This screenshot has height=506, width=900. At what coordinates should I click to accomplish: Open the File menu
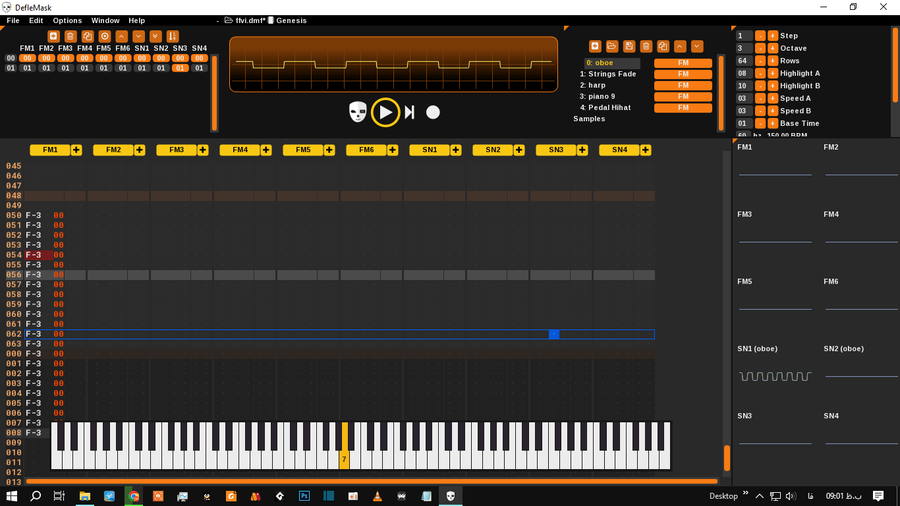pyautogui.click(x=13, y=21)
